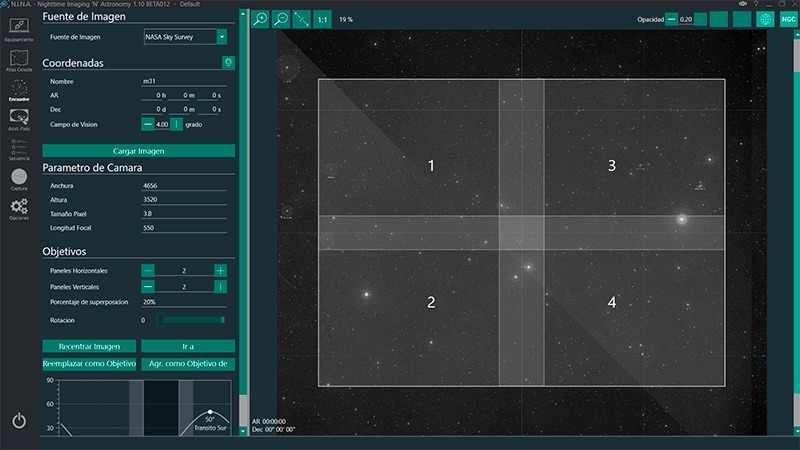
Task: Click the Recentrar Imagen button
Action: [89, 346]
